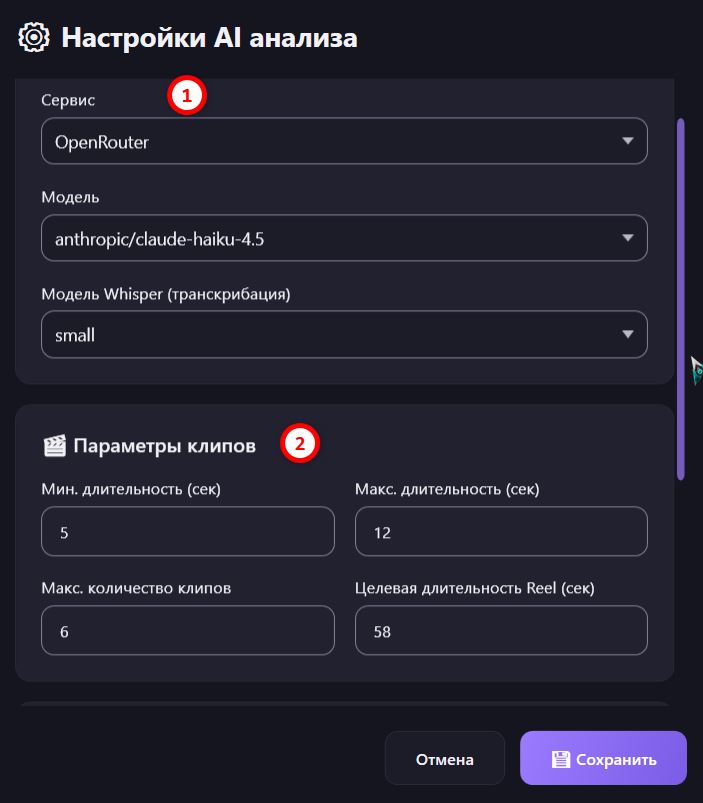Viewport: 703px width, 803px height.
Task: Click the Макс. количество клипов field
Action: tap(188, 630)
